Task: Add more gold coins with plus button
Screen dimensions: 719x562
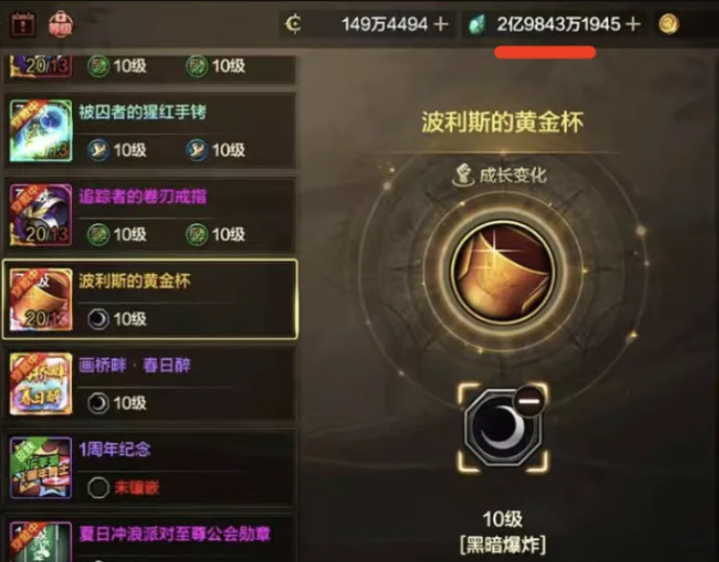Action: 441,24
